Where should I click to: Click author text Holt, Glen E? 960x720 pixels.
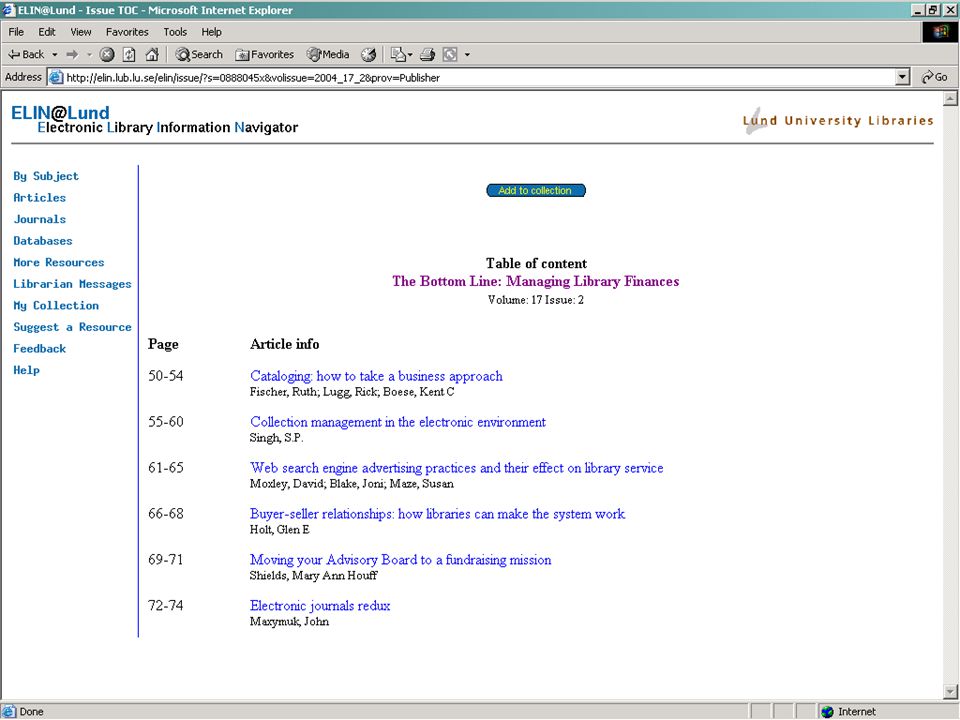(279, 530)
